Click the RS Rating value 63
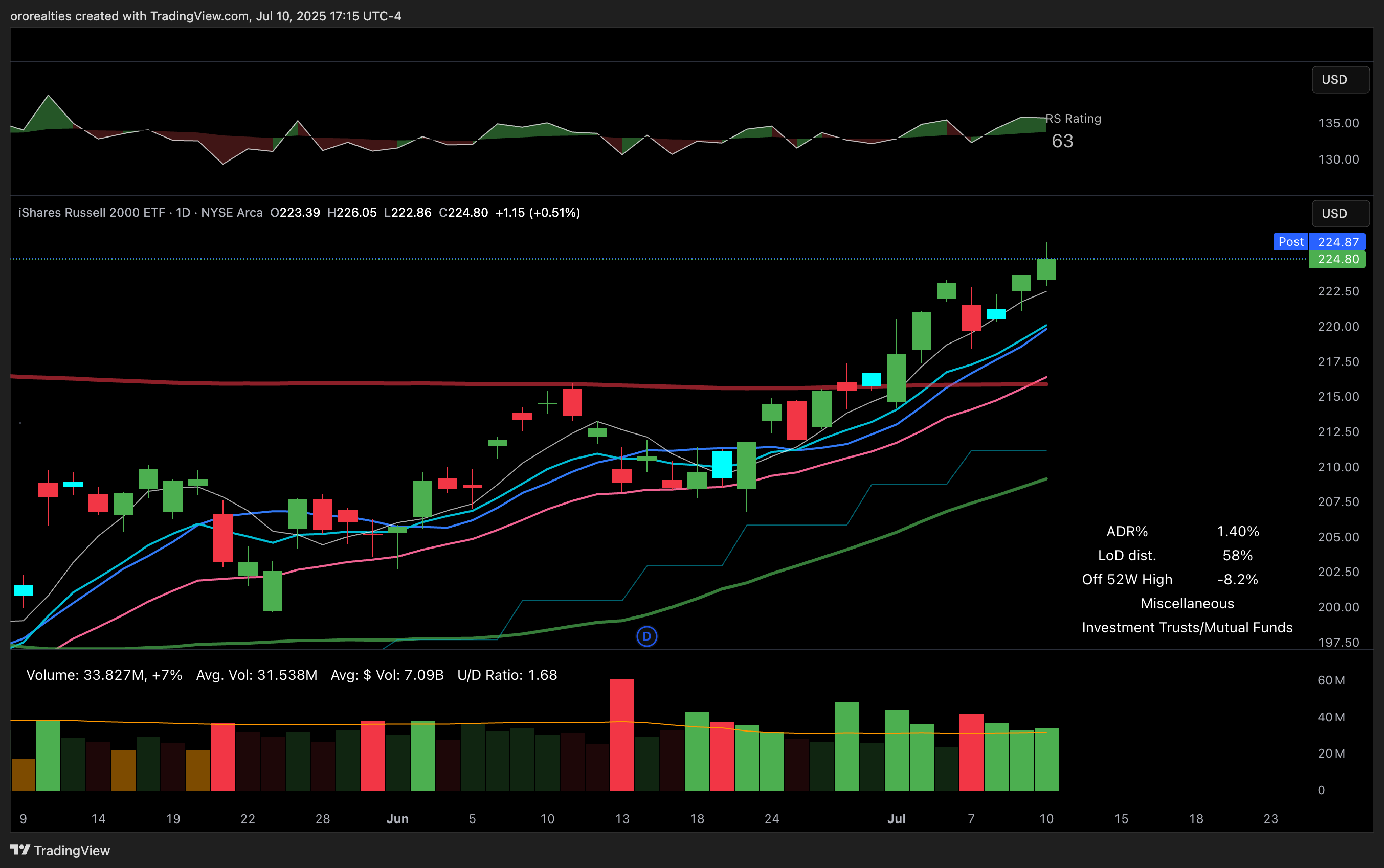 click(1062, 141)
